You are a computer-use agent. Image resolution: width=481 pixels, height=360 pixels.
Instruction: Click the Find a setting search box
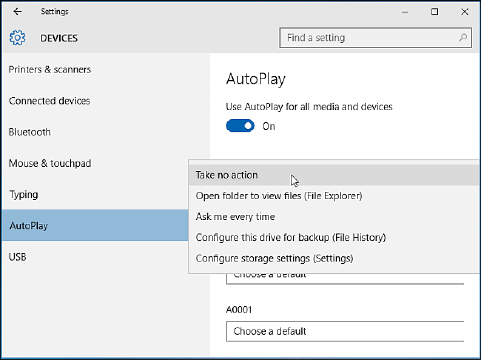click(x=375, y=38)
